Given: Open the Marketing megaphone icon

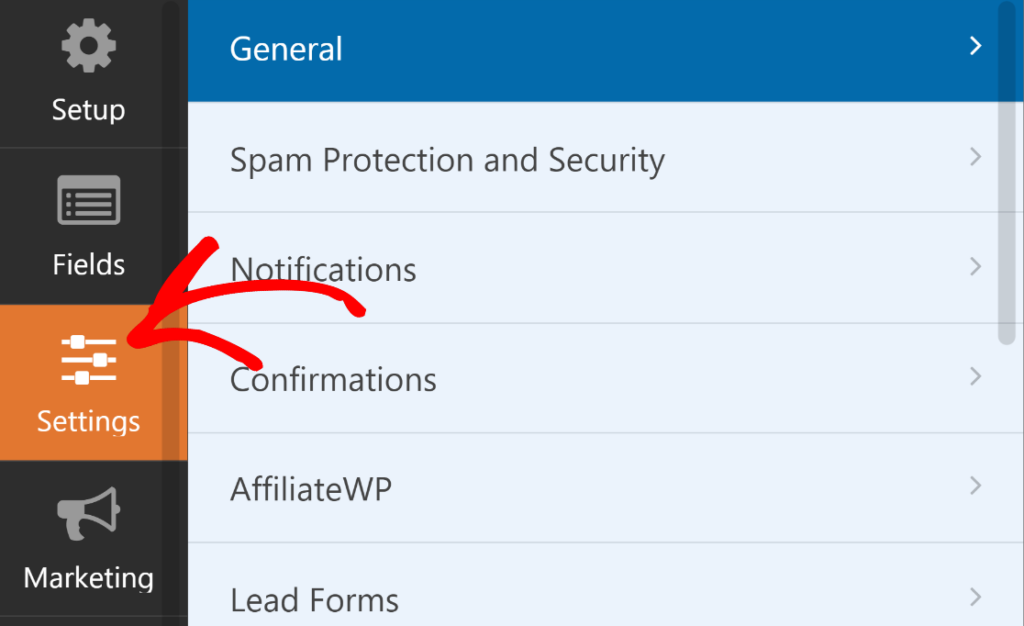Looking at the screenshot, I should [x=88, y=514].
